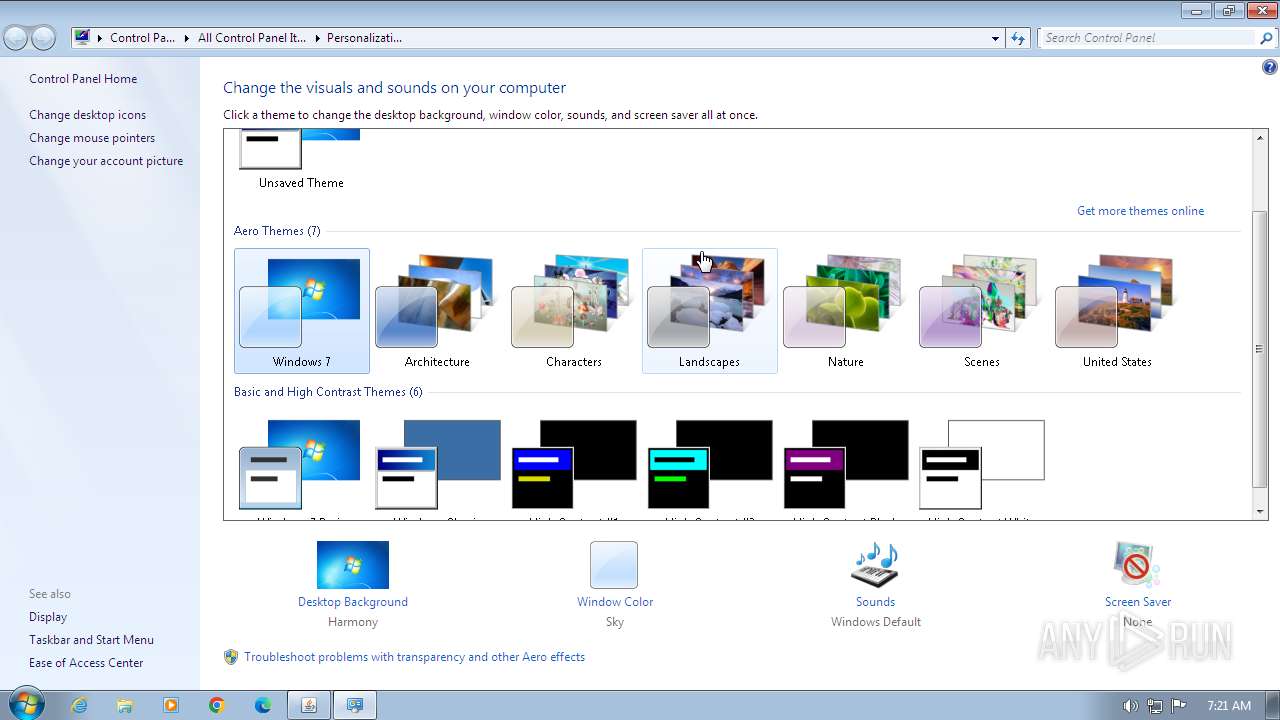
Task: Apply the High Contrast White theme
Action: coord(981,468)
